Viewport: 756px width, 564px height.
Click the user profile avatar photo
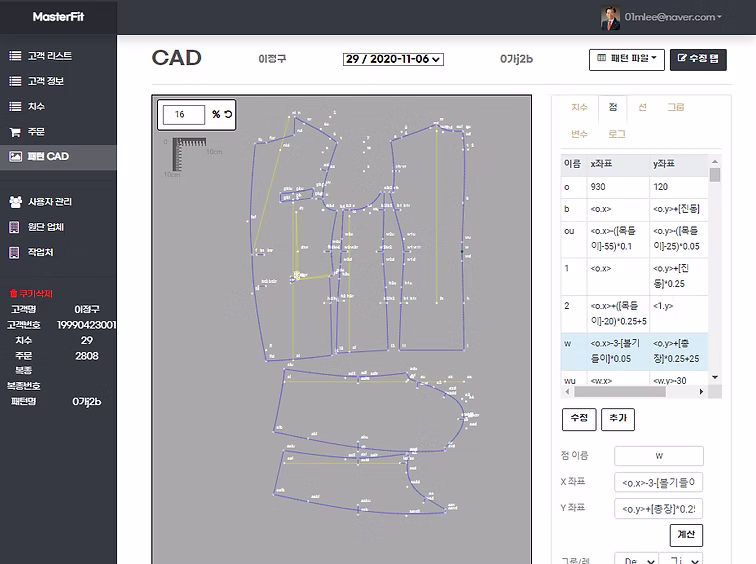tap(609, 17)
